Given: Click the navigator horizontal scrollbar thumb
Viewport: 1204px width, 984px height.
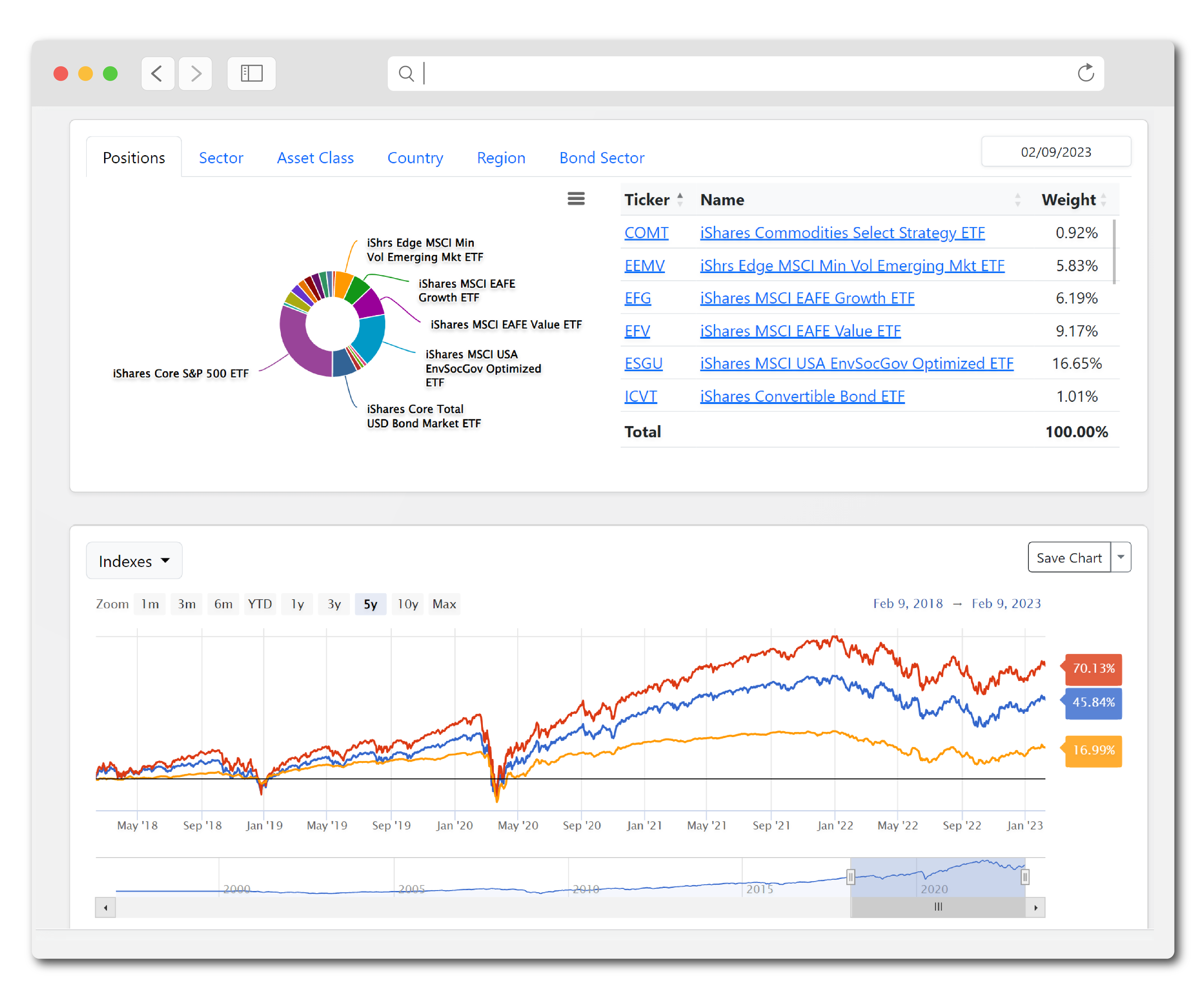Looking at the screenshot, I should (x=938, y=907).
